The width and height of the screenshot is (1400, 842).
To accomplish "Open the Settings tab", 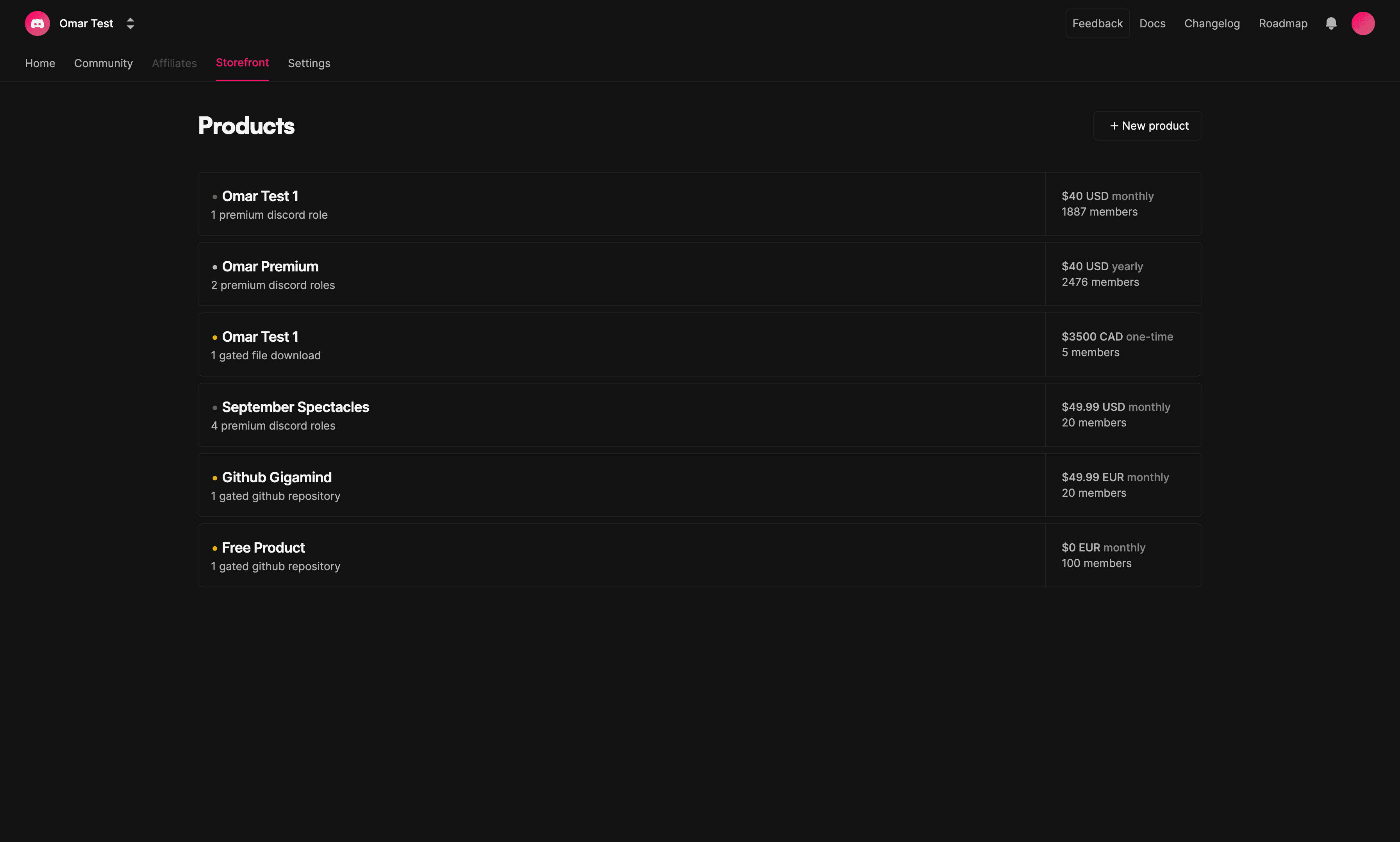I will click(x=309, y=63).
